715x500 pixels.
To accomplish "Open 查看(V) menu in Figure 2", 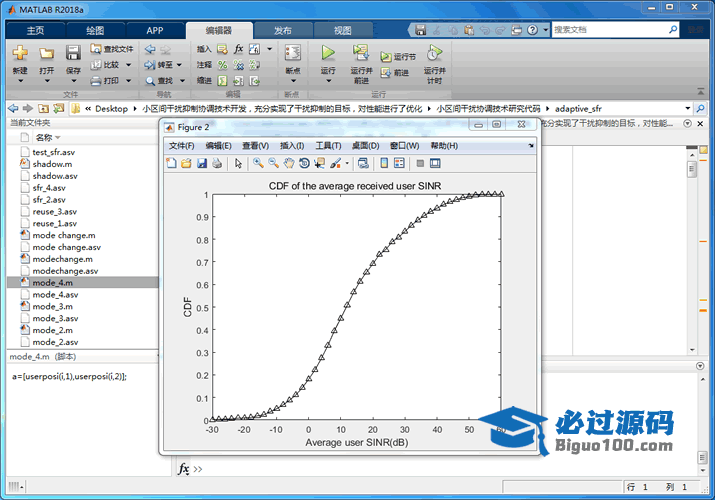I will click(x=255, y=145).
